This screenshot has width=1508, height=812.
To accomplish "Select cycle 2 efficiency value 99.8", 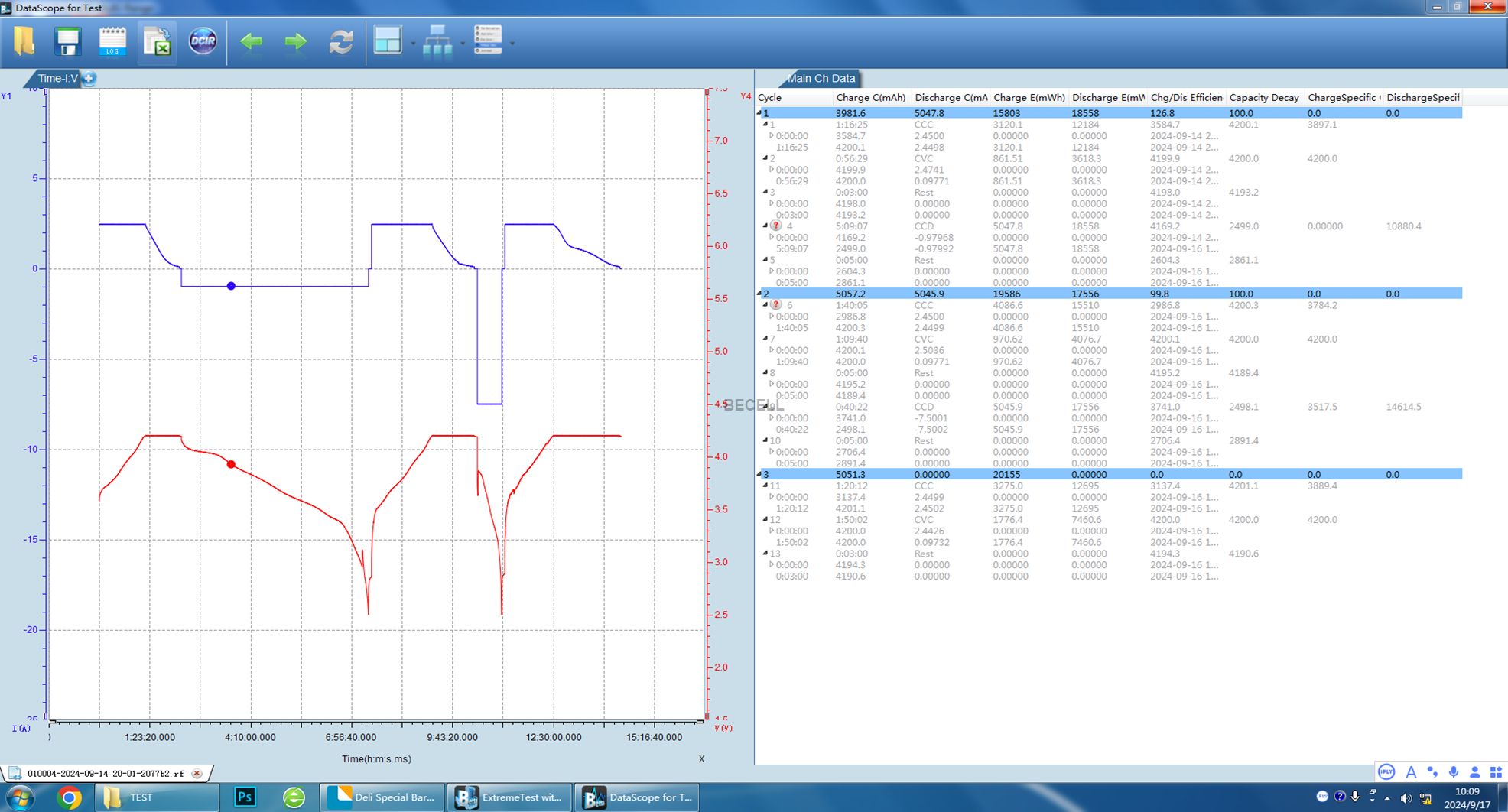I will point(1159,294).
